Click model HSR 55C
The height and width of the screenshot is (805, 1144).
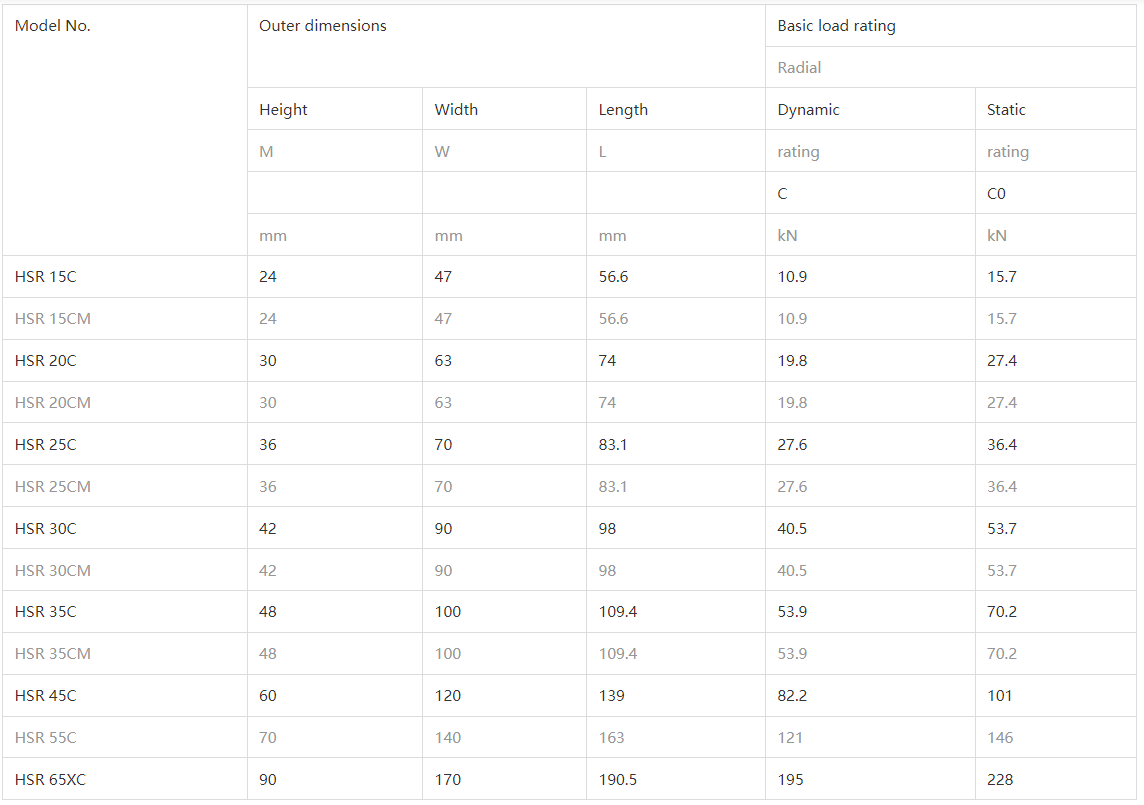click(x=46, y=738)
